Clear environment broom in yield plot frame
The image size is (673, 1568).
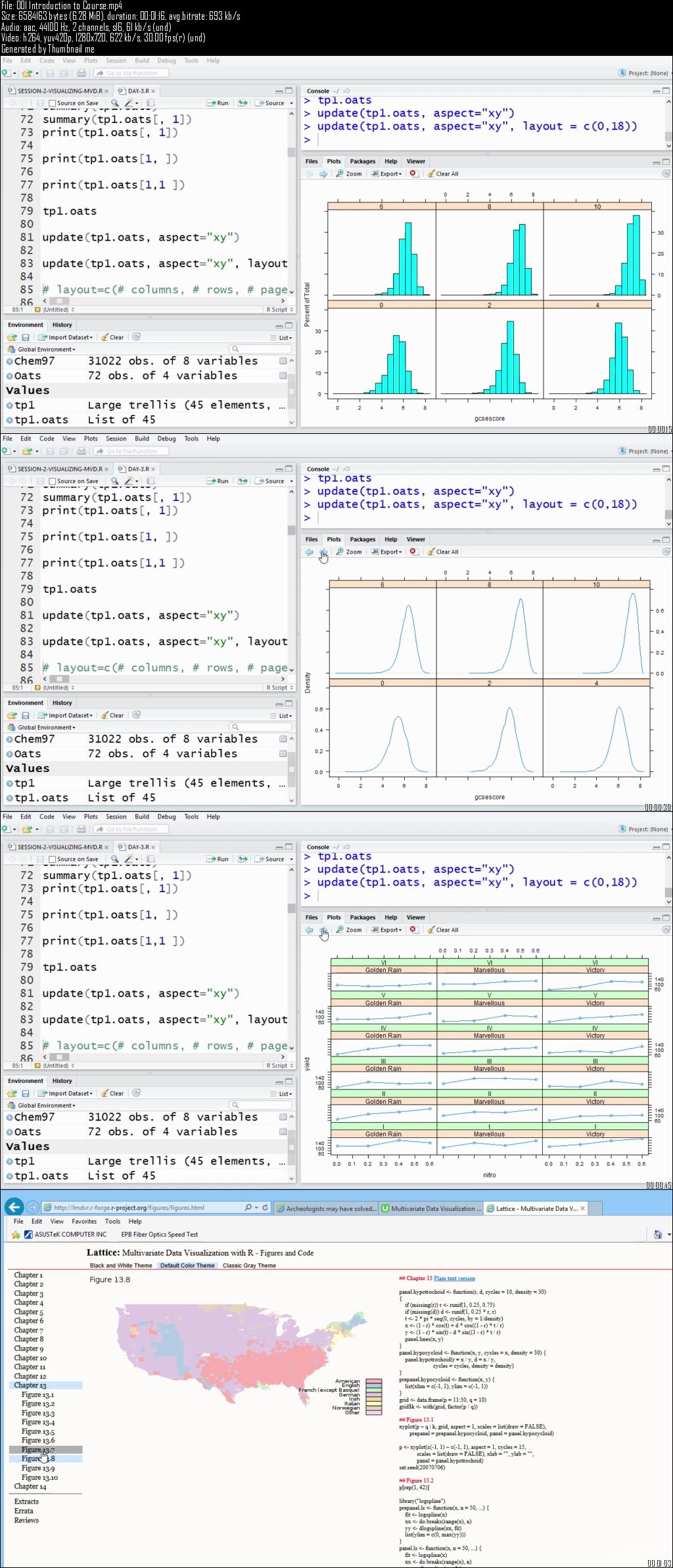click(112, 1093)
